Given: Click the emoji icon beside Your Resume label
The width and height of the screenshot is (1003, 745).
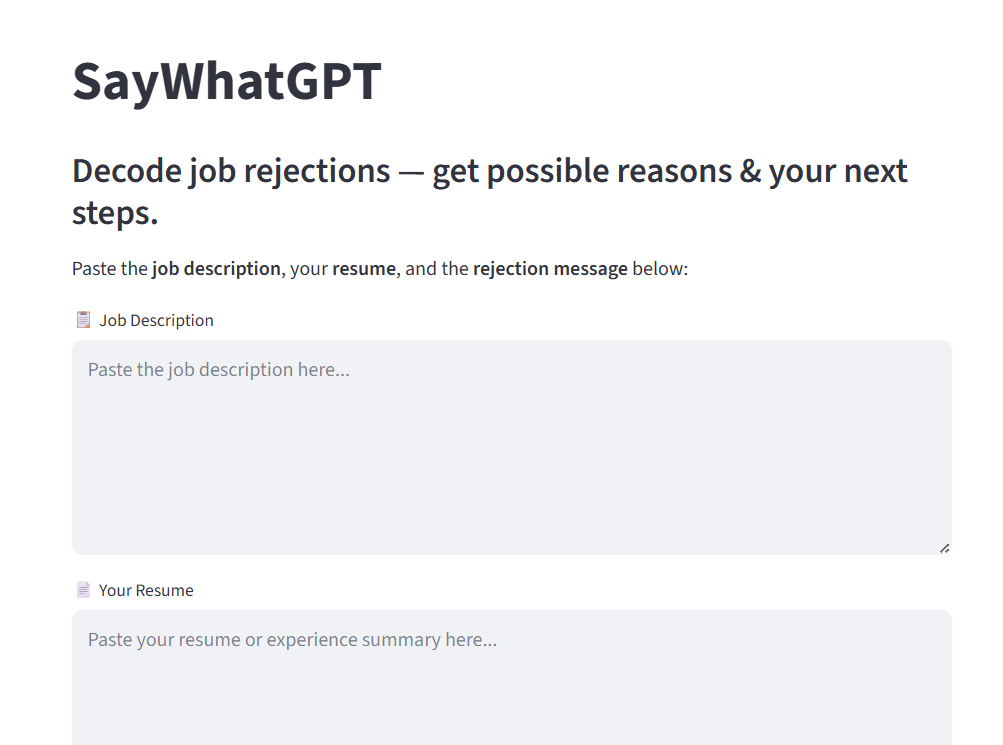Looking at the screenshot, I should (84, 589).
